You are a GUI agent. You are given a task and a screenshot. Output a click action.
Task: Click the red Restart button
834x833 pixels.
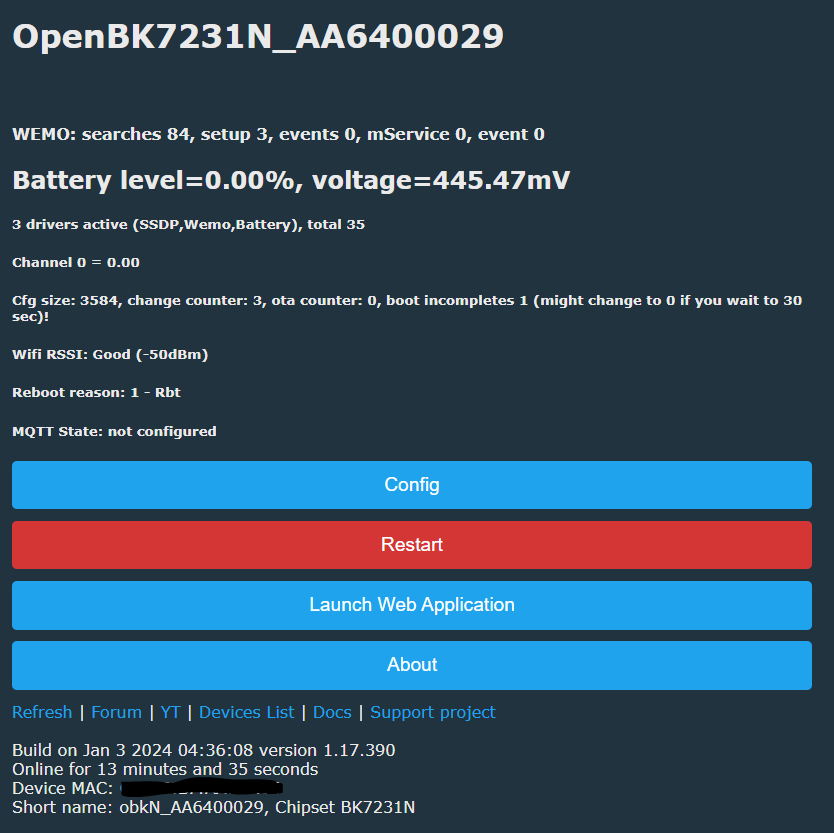tap(412, 545)
